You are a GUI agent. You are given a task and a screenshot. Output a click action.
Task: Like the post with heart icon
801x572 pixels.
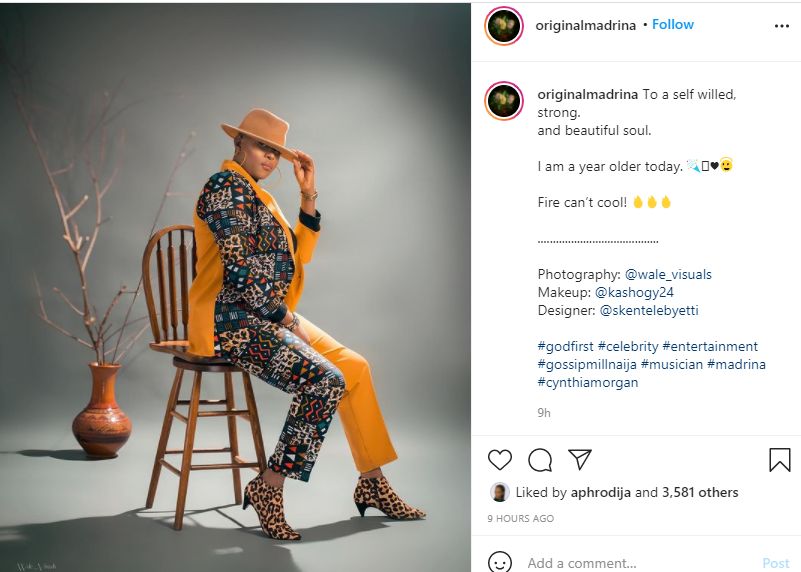(500, 459)
